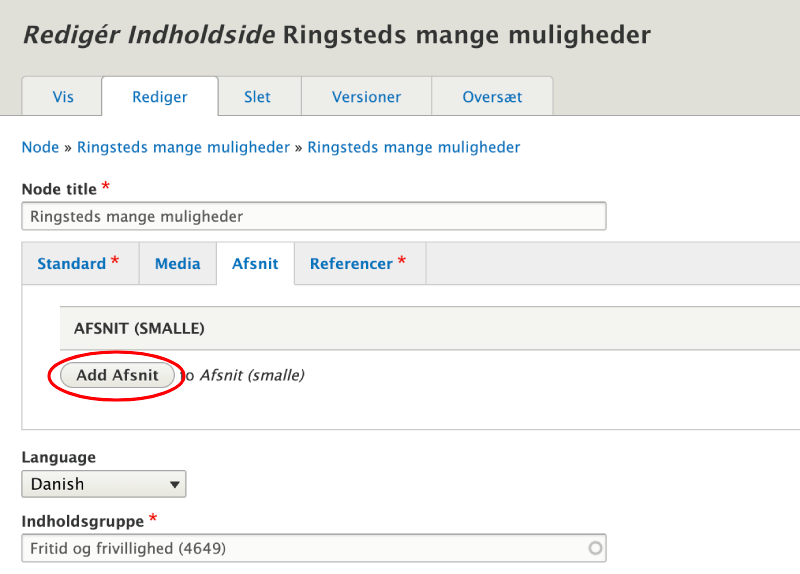This screenshot has height=574, width=800.
Task: Click into the Indholdsgruppe input field
Action: pos(300,548)
